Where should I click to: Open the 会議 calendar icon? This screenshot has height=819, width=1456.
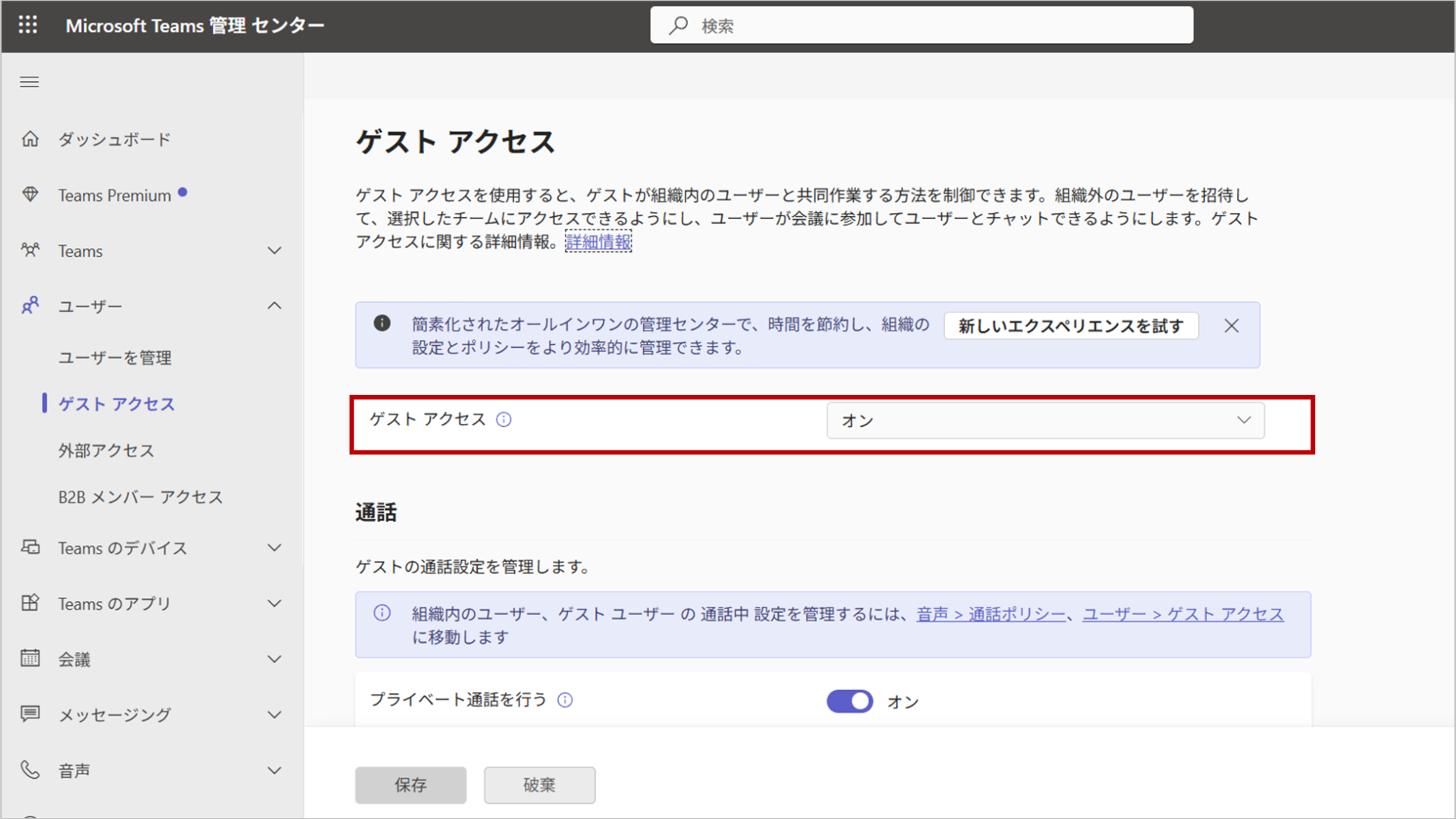click(30, 658)
